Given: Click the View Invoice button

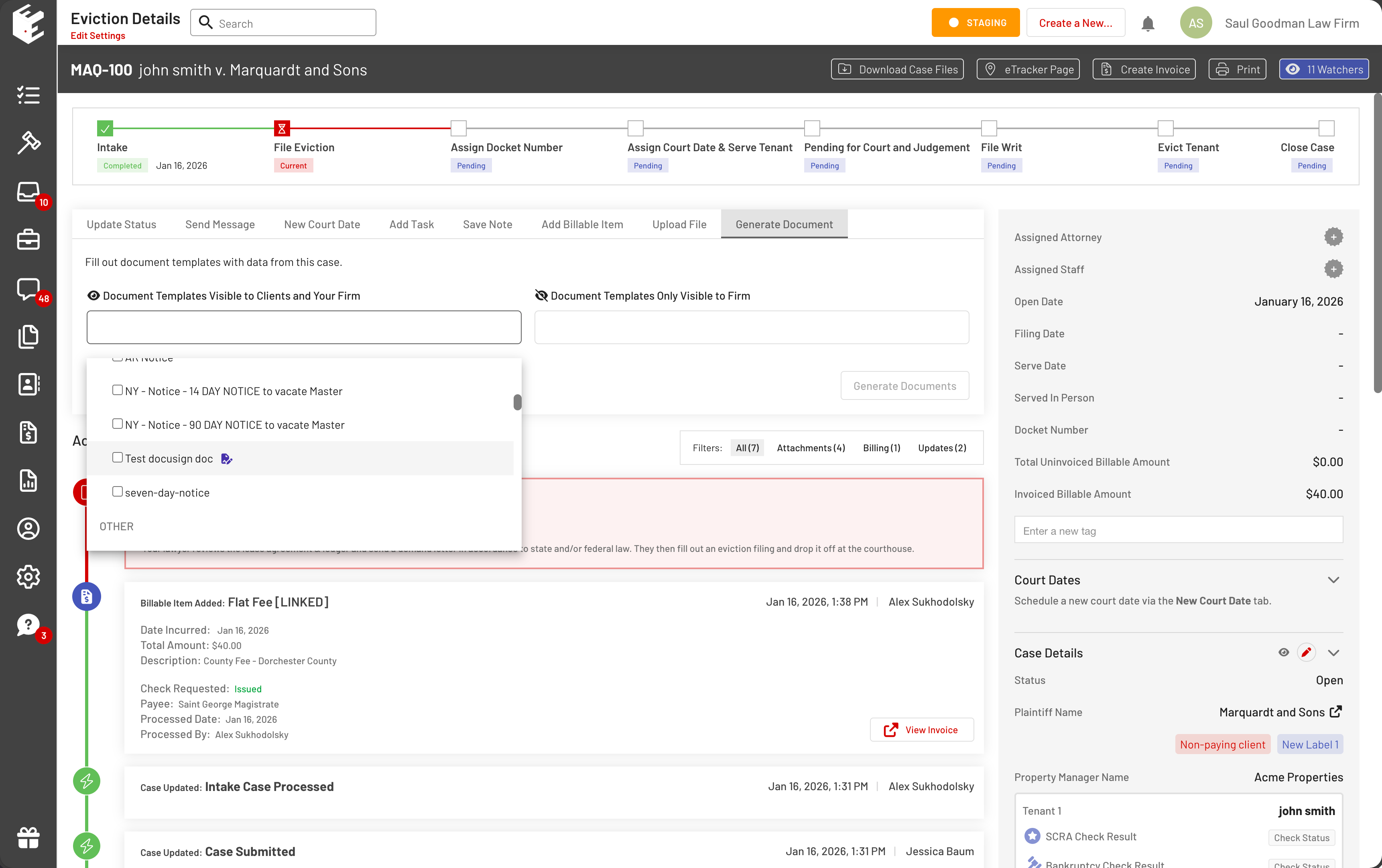Looking at the screenshot, I should click(921, 730).
